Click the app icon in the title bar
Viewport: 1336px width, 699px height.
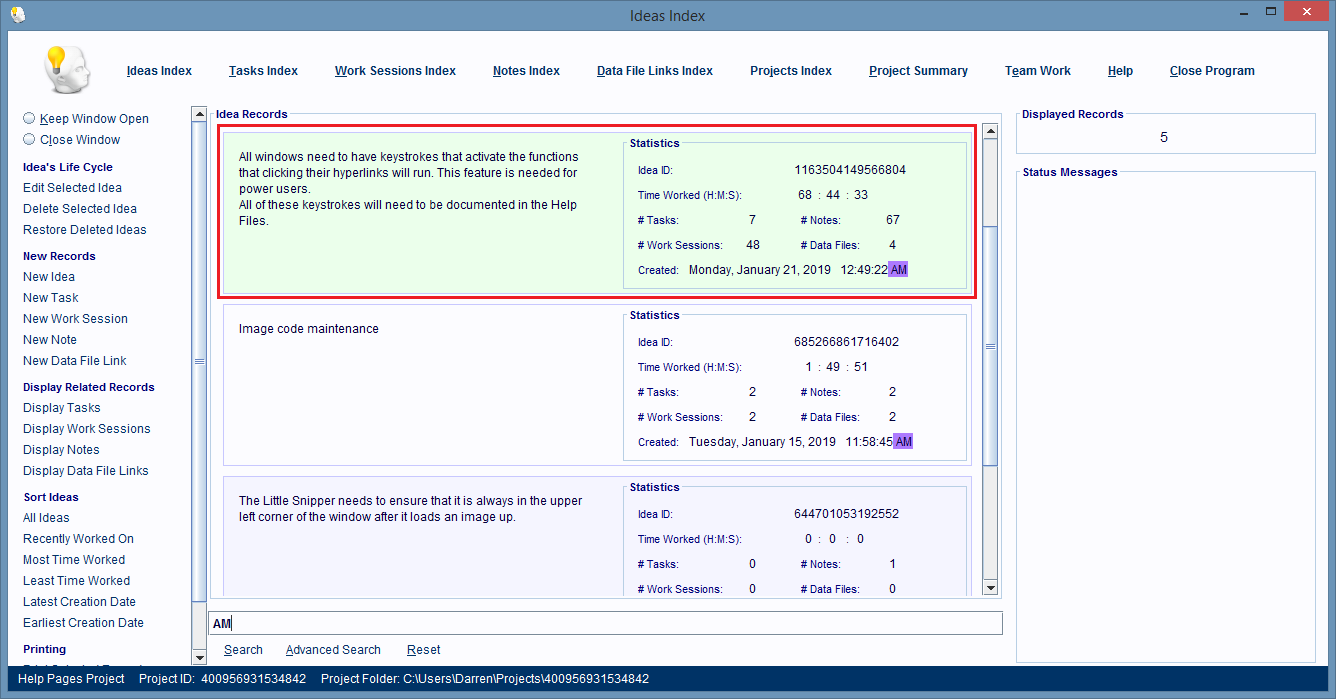[17, 14]
